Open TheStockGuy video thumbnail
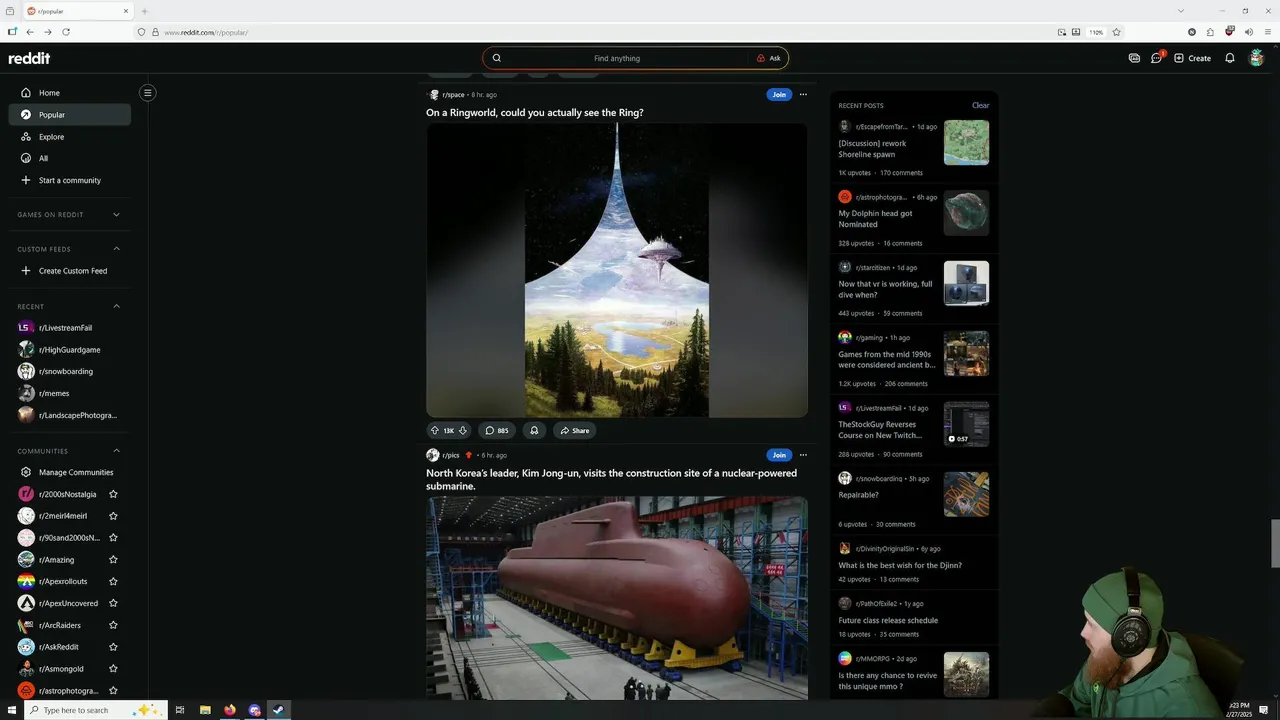1280x720 pixels. 966,424
